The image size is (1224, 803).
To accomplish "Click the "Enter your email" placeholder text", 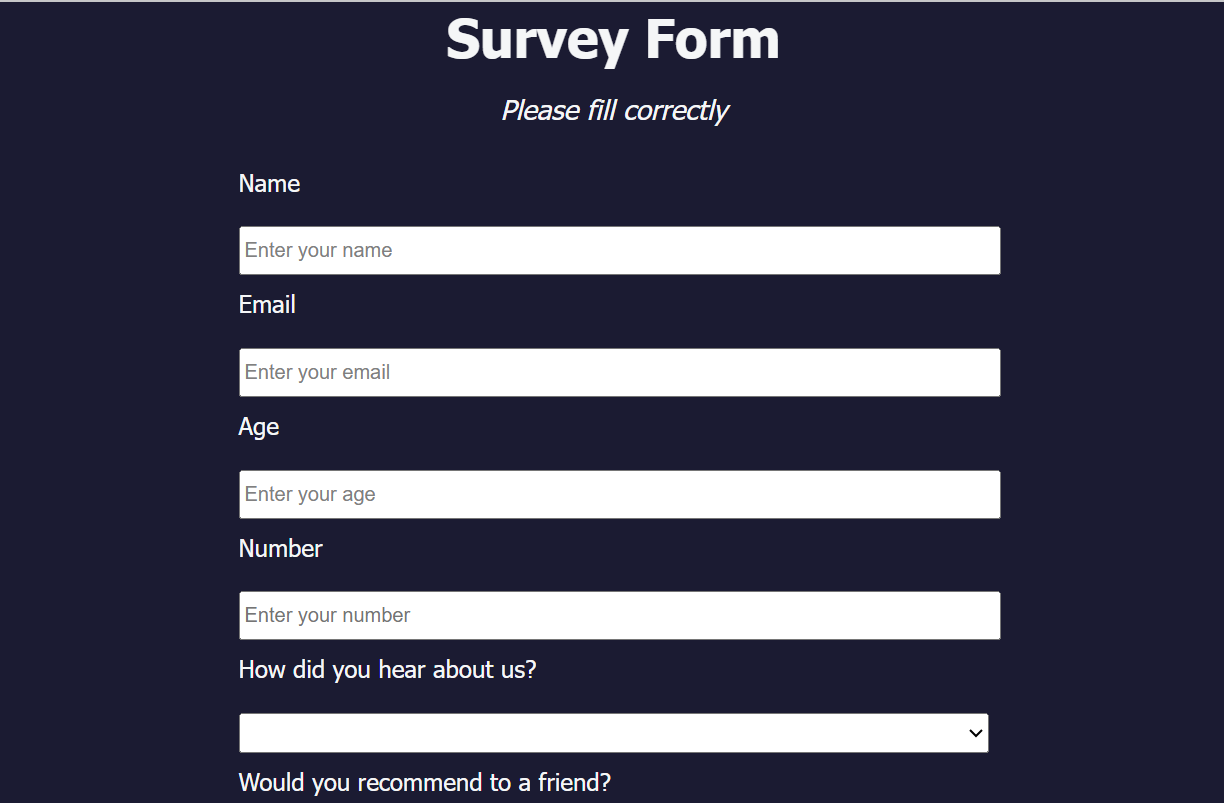I will [317, 372].
